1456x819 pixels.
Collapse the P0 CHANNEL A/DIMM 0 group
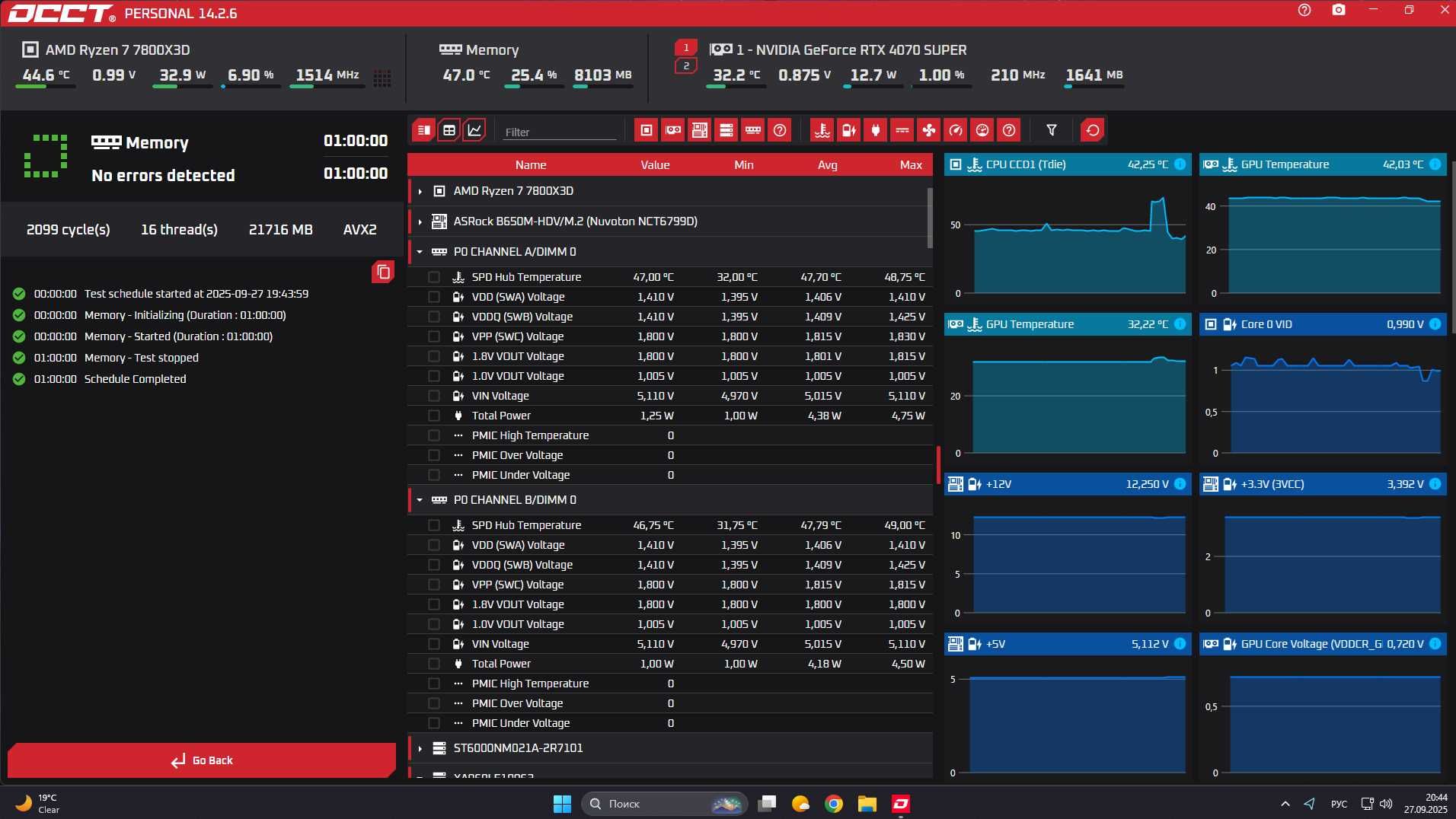420,252
